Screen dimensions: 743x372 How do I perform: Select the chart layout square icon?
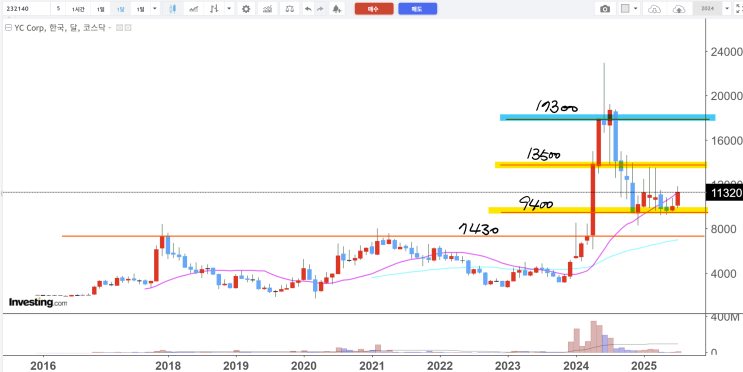tap(625, 9)
